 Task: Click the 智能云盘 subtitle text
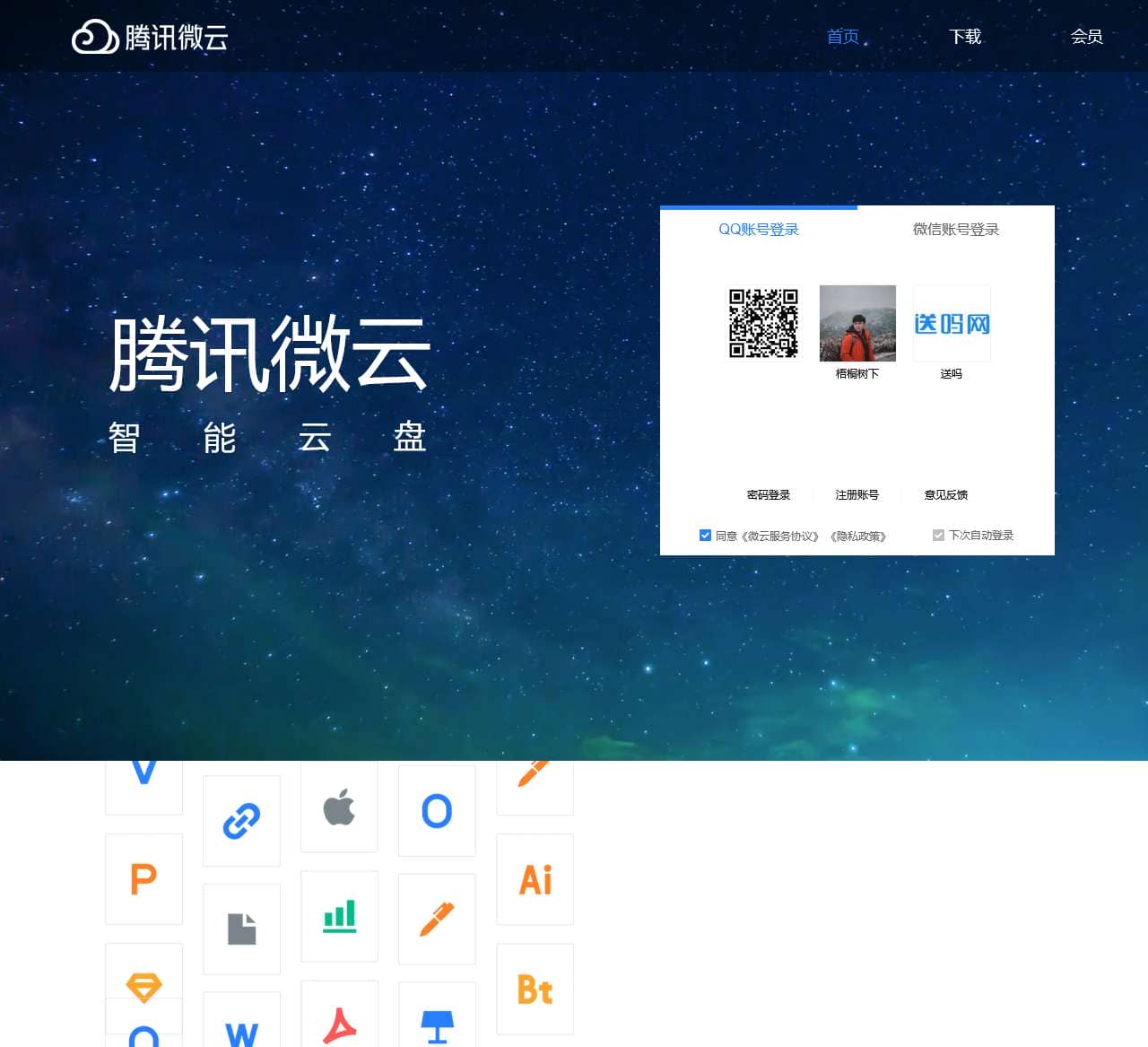267,438
